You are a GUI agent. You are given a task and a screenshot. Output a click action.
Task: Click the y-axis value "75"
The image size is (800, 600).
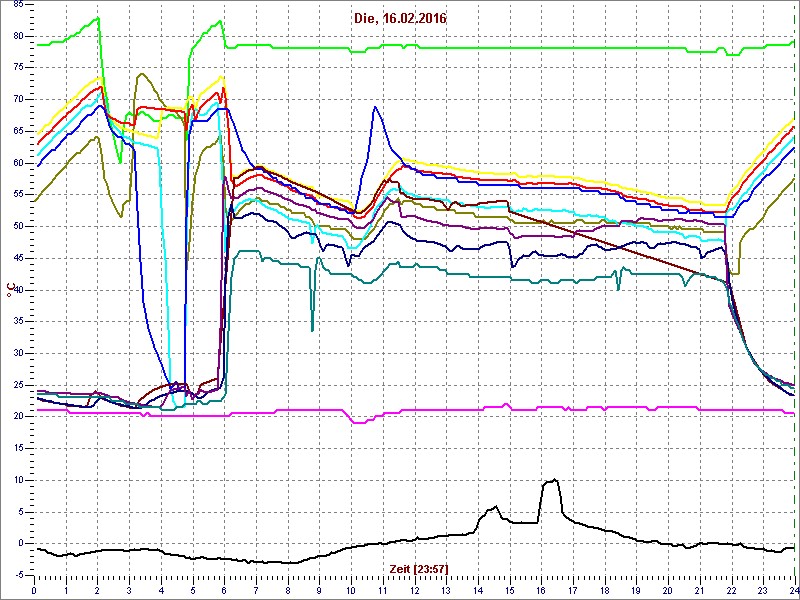tap(17, 67)
